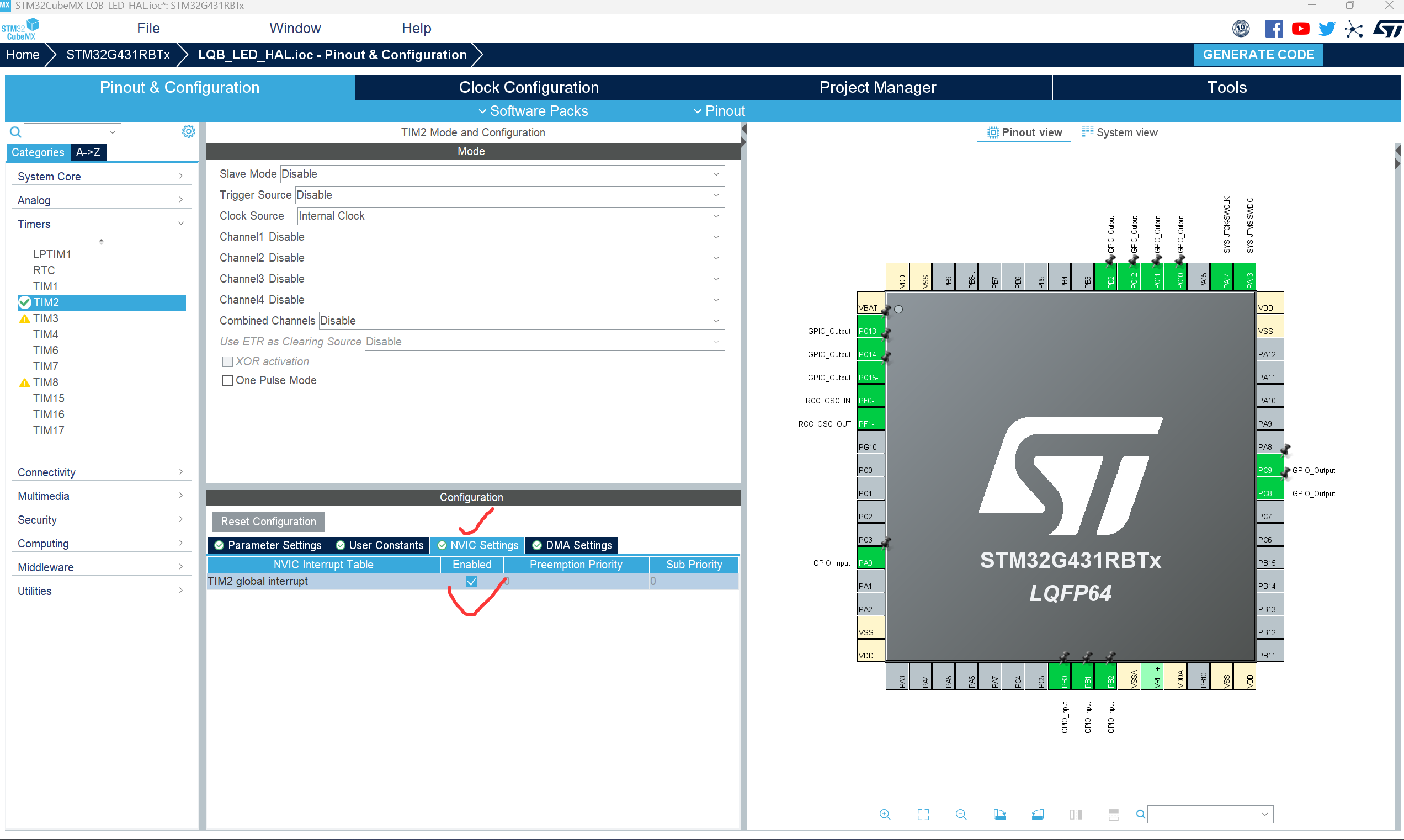Enable the One Pulse Mode checkbox
Image resolution: width=1404 pixels, height=840 pixels.
point(227,380)
